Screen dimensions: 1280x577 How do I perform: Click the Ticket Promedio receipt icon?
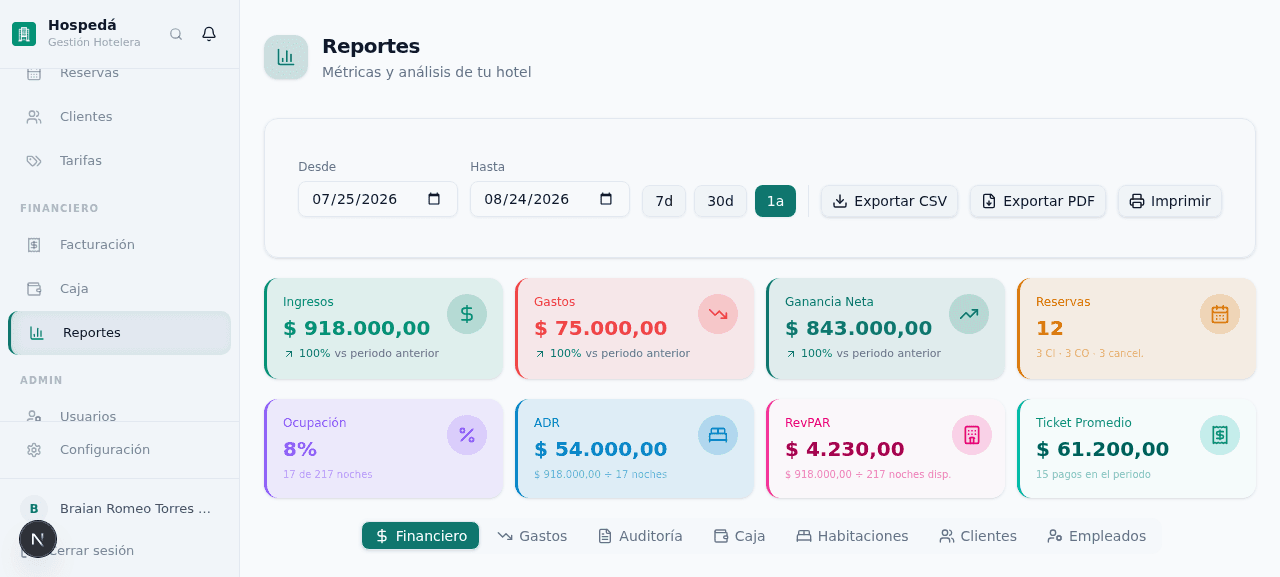tap(1220, 435)
